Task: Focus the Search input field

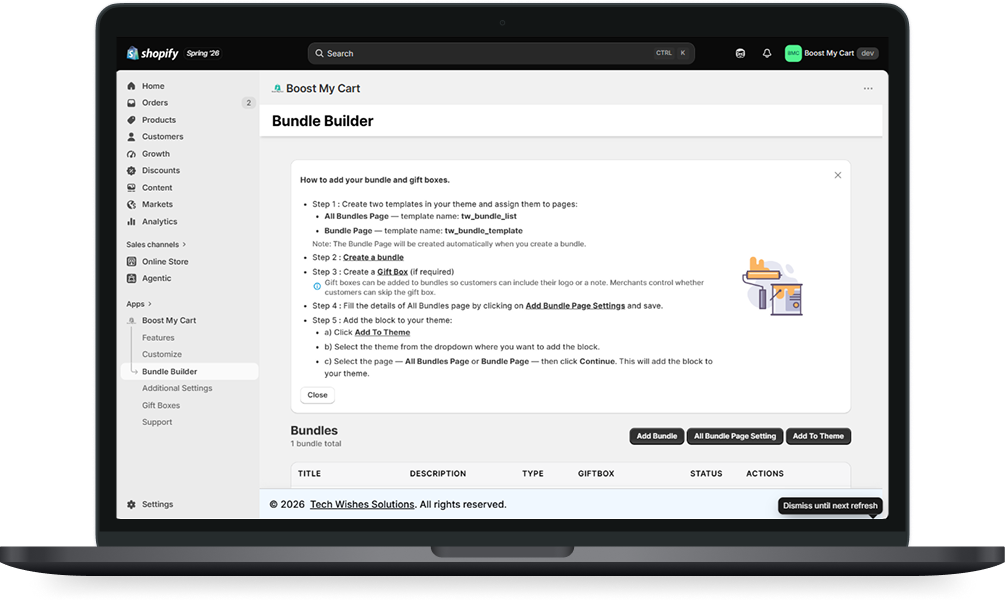Action: click(501, 53)
